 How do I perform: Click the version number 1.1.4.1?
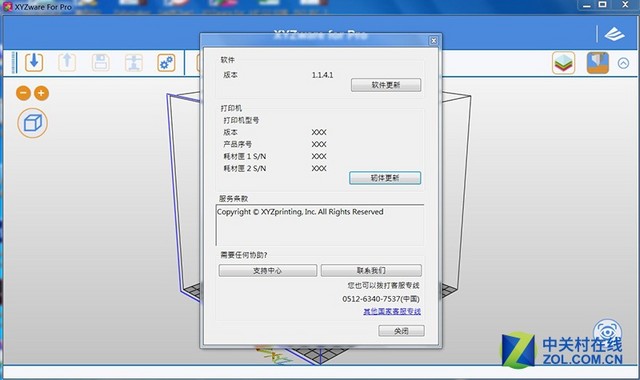point(322,75)
